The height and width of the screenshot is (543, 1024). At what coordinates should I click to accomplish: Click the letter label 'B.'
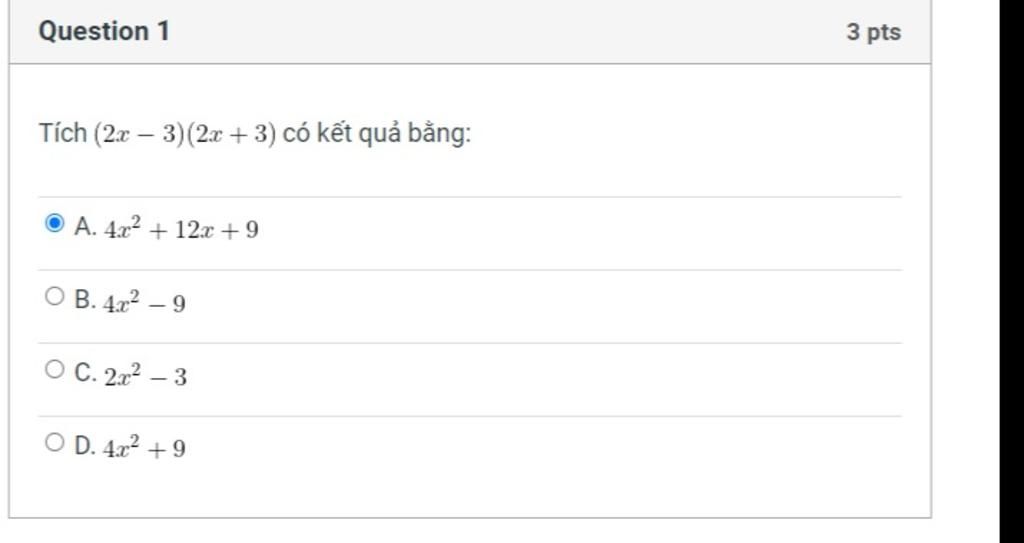click(x=86, y=300)
